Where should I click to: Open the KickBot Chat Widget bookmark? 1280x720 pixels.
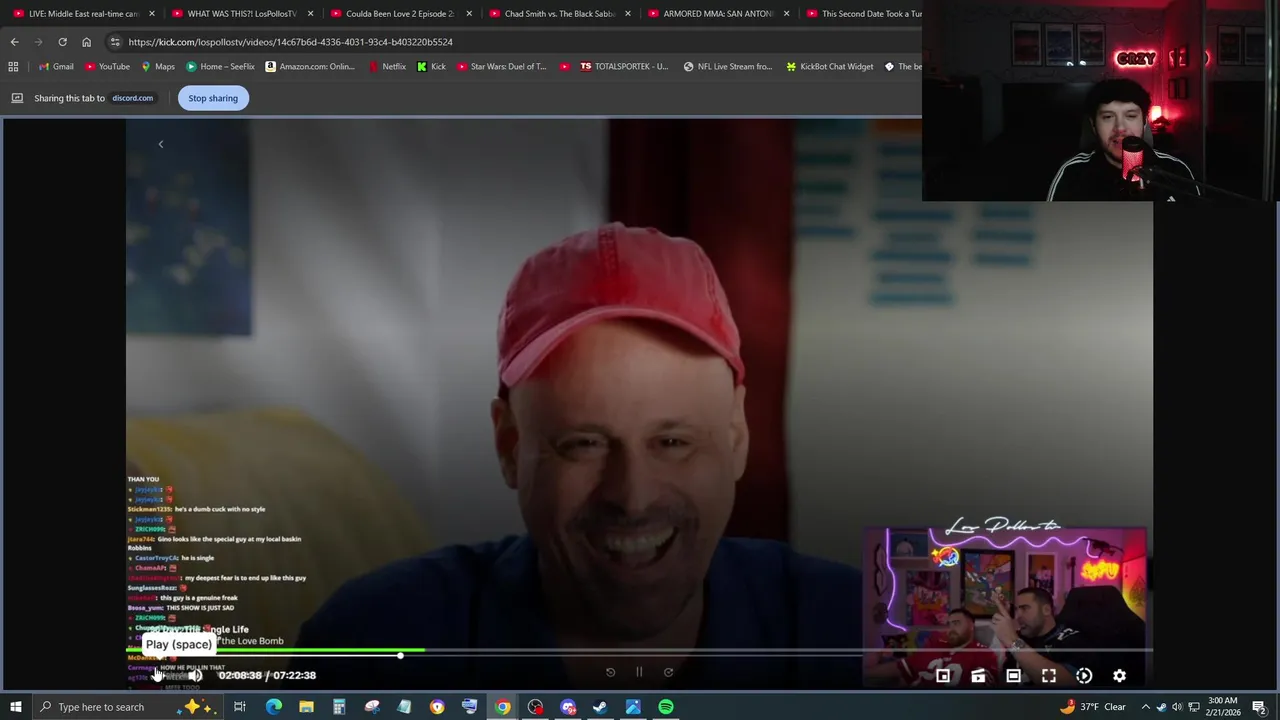(829, 67)
